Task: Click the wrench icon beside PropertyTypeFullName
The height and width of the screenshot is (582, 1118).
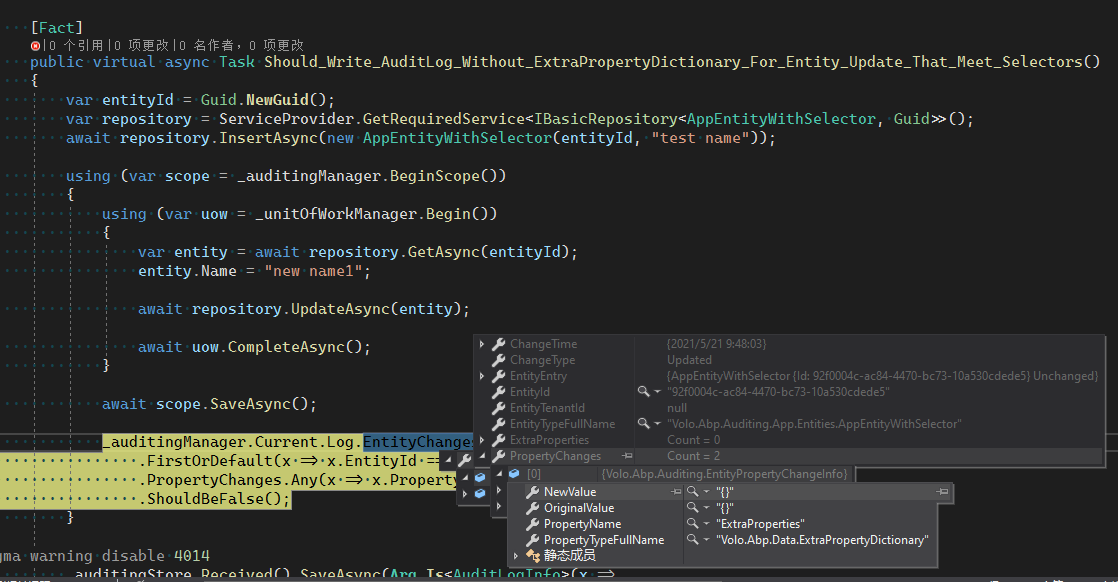Action: (x=533, y=540)
